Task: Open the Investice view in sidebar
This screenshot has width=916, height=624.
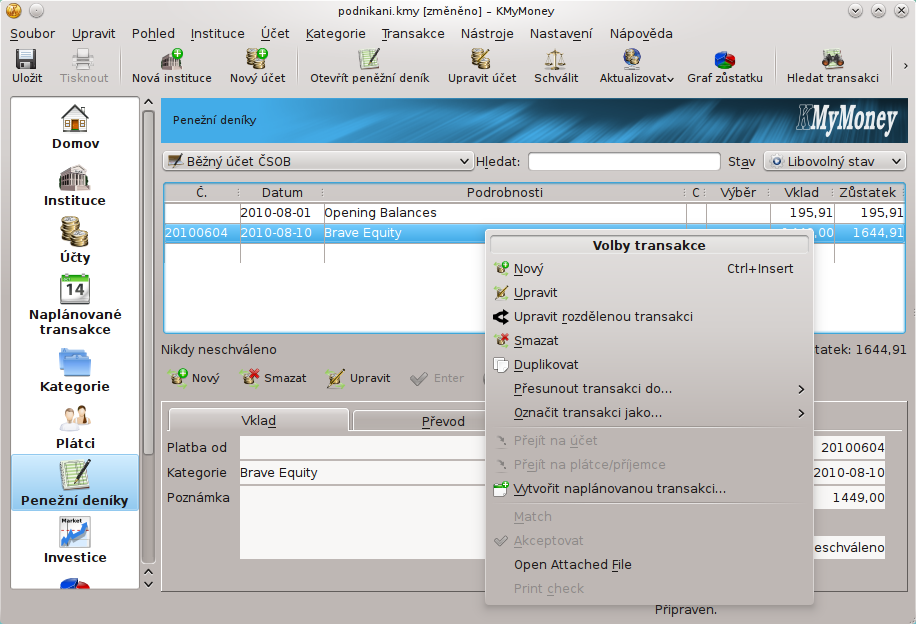Action: (x=75, y=540)
